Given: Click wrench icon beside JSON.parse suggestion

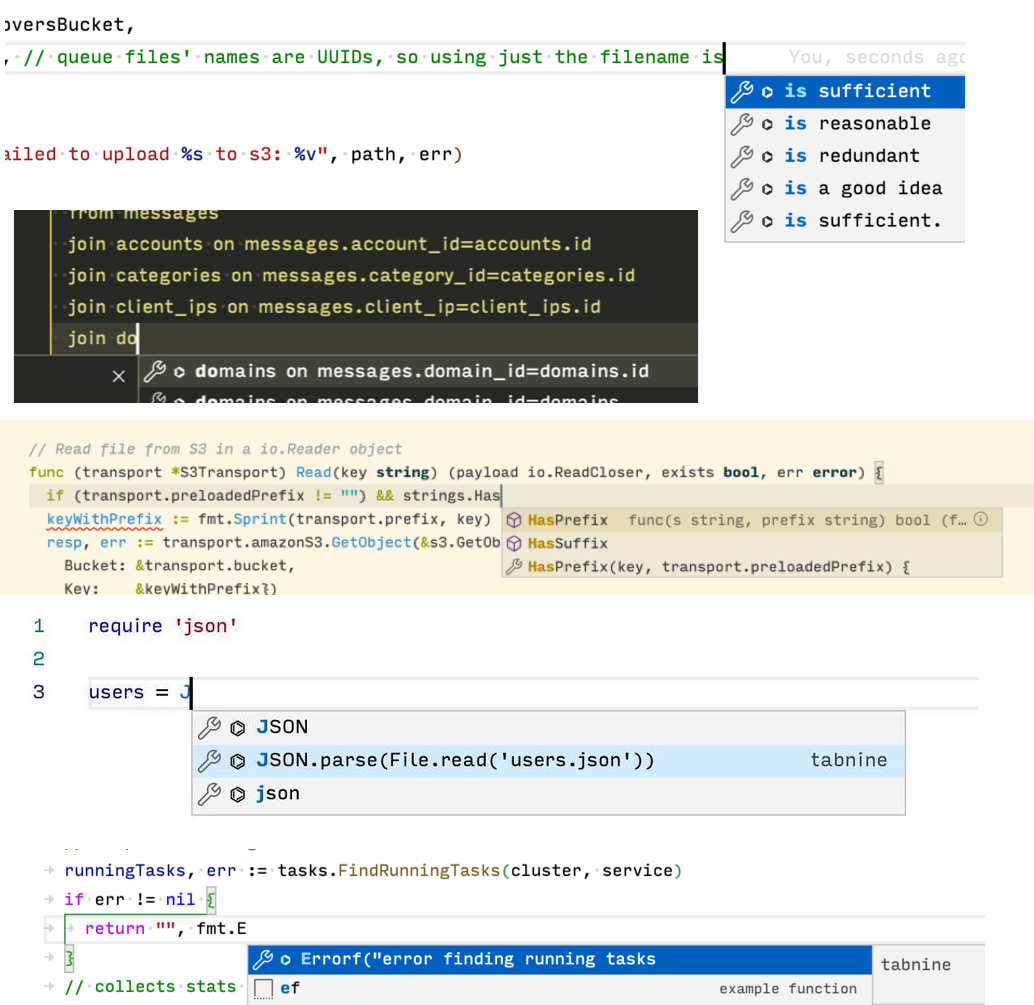Looking at the screenshot, I should click(209, 761).
